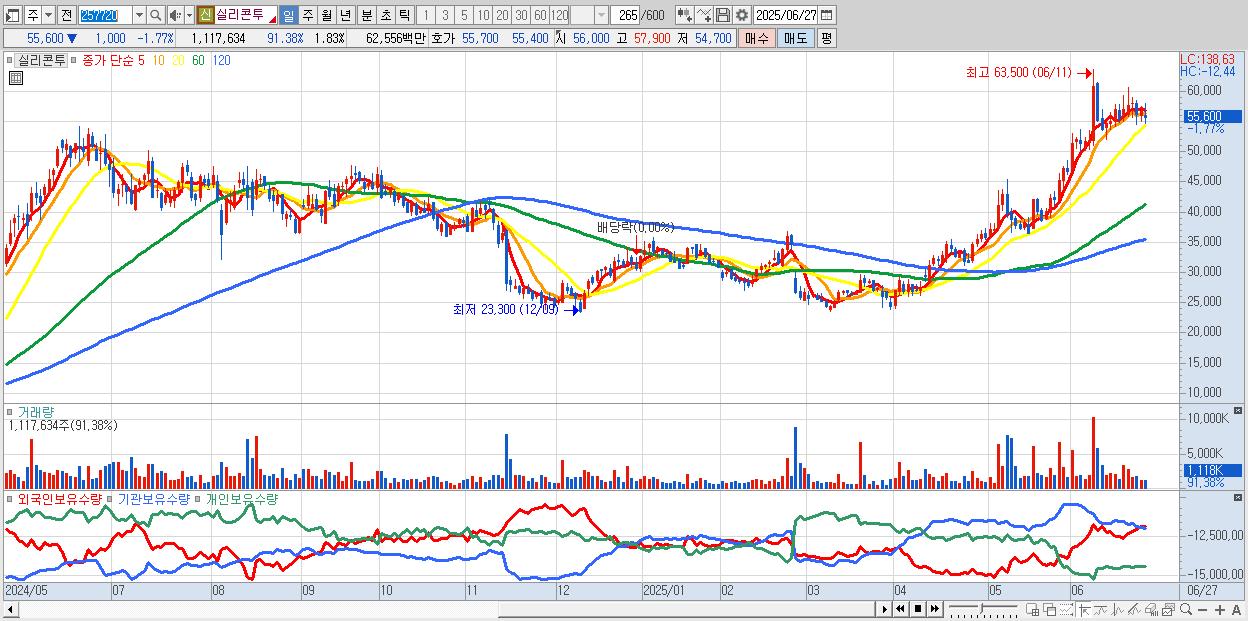Select the 1 interval tab

coord(425,15)
